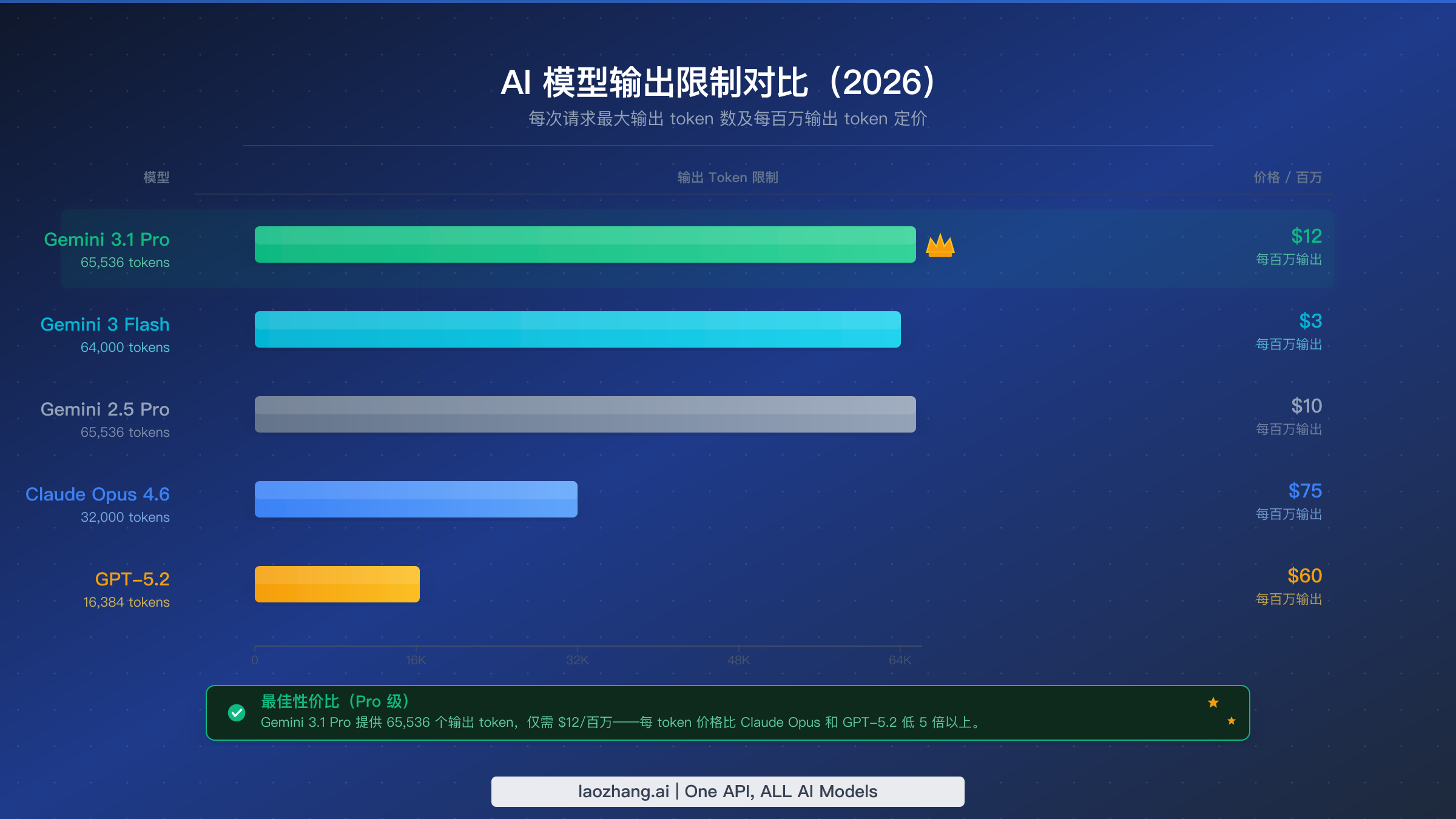The image size is (1456, 819).
Task: Click the 32K axis tick mark
Action: 578,660
